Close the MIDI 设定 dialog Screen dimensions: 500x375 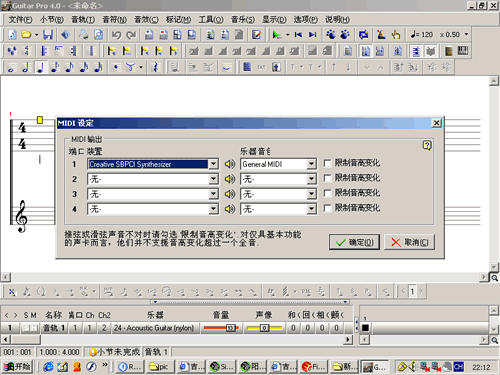click(x=436, y=123)
